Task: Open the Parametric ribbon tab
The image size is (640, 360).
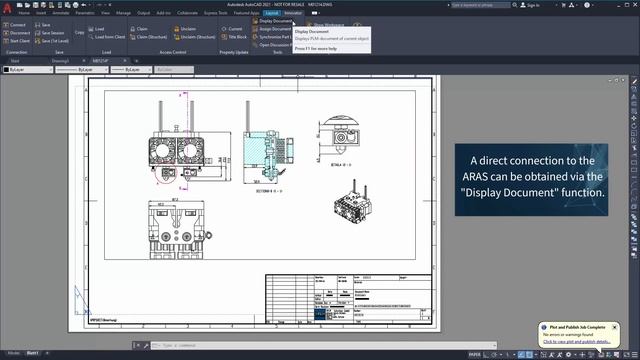Action: click(x=85, y=13)
